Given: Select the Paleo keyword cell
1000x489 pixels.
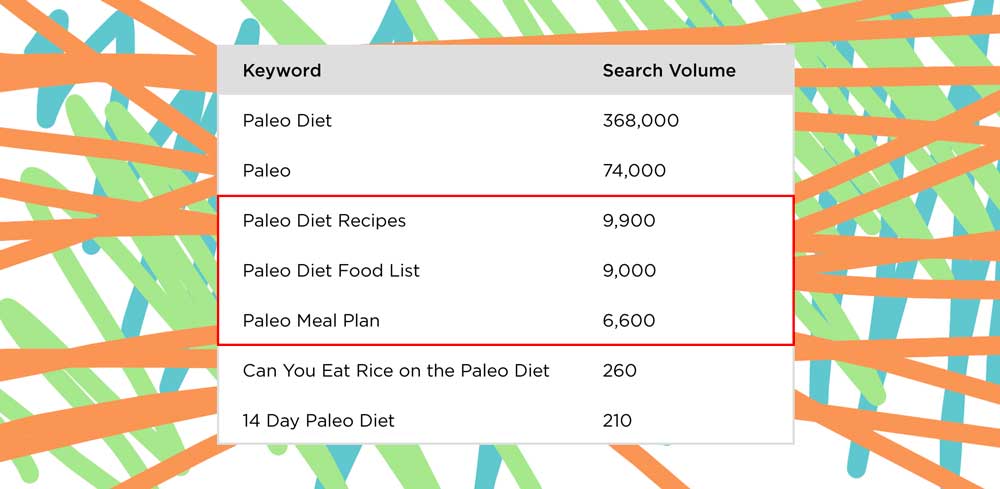Looking at the screenshot, I should pos(267,171).
